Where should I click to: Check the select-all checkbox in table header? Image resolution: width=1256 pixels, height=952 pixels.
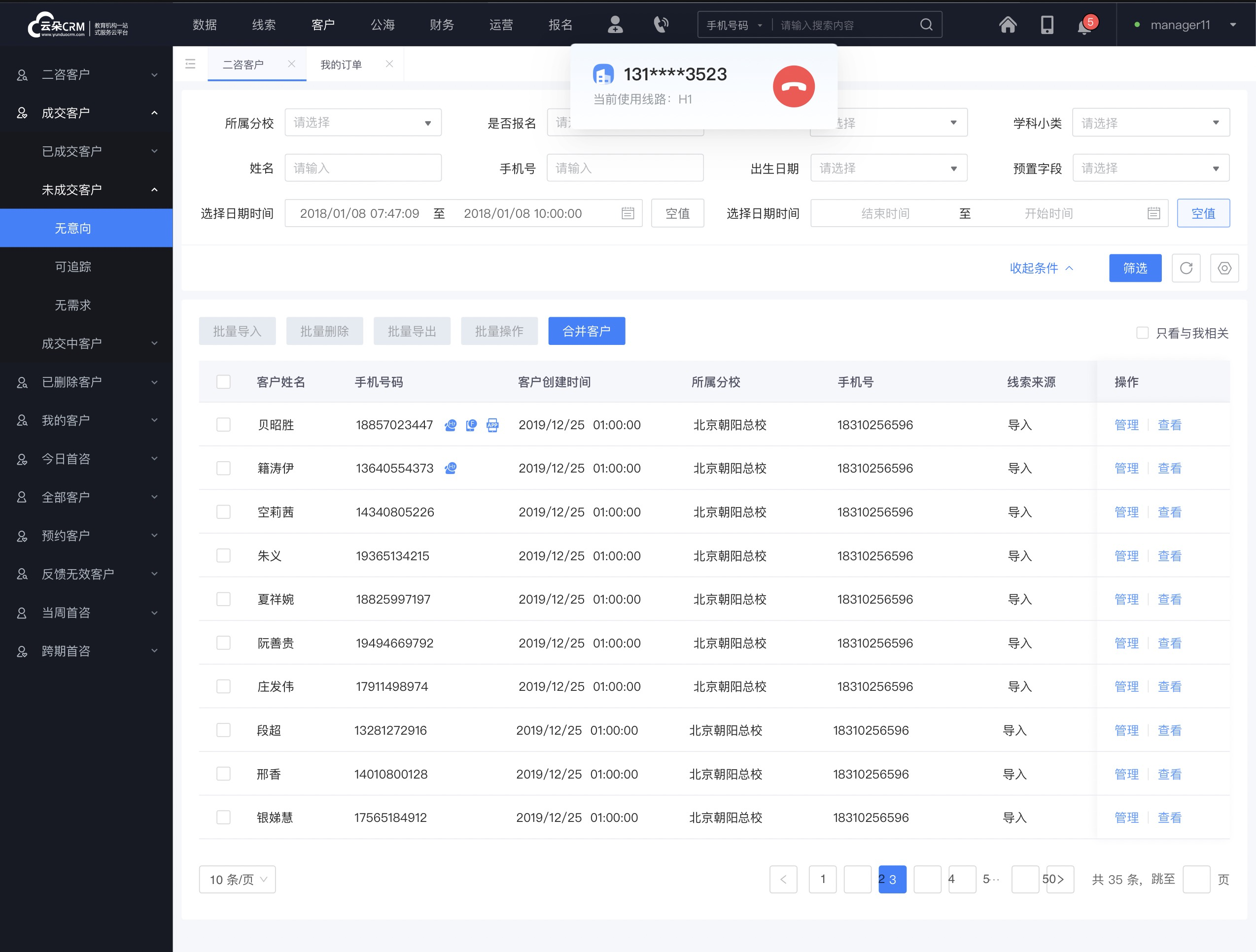pos(223,381)
